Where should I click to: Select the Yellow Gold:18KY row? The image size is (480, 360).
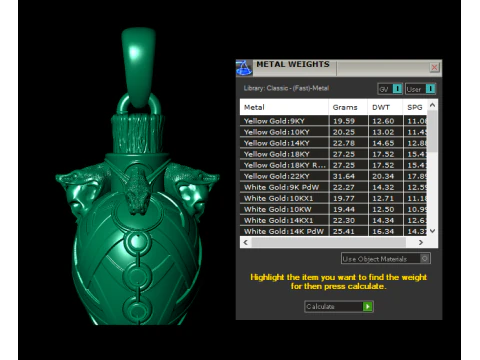(x=333, y=154)
